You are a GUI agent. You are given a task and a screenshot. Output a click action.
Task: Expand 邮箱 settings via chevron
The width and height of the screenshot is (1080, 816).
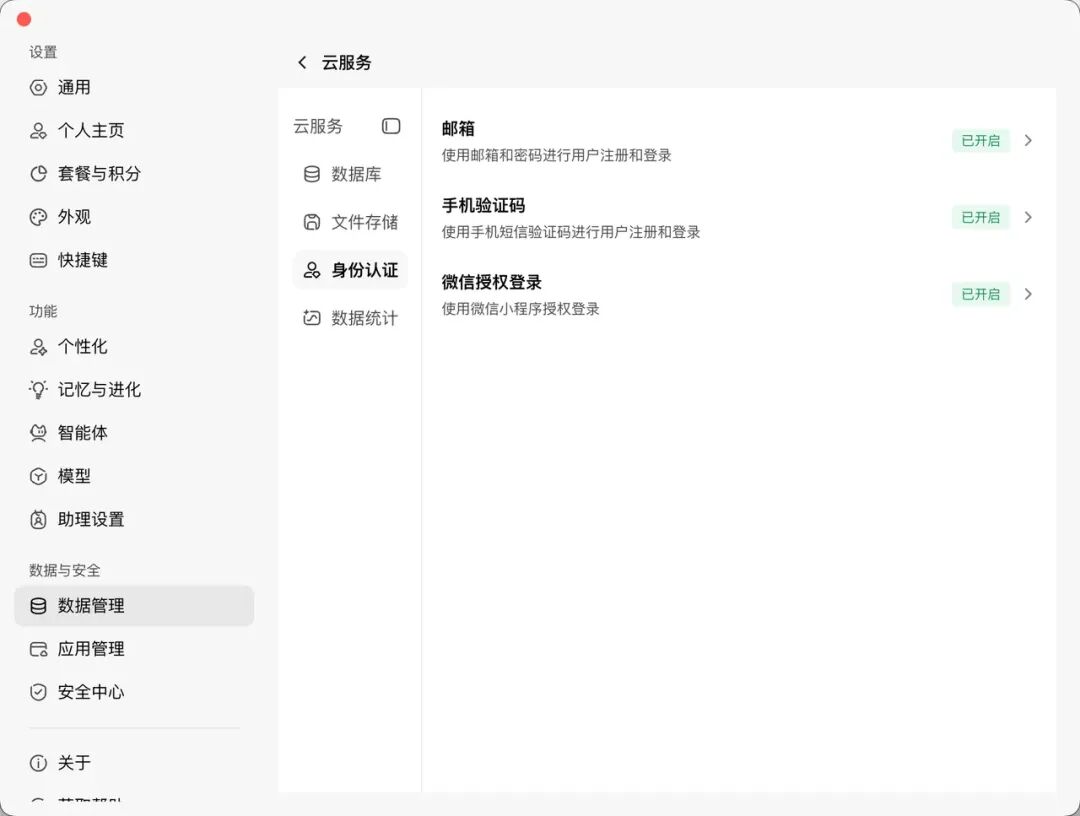click(1028, 140)
